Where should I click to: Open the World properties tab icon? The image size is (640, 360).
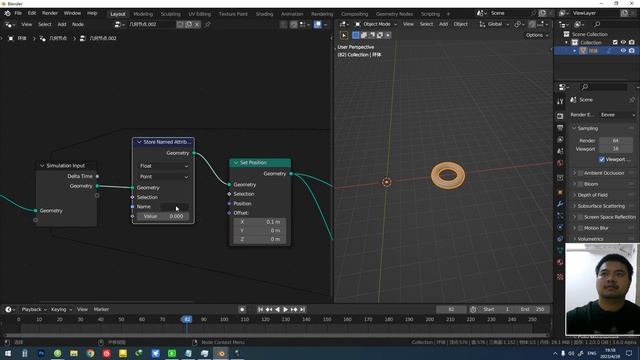click(x=560, y=163)
